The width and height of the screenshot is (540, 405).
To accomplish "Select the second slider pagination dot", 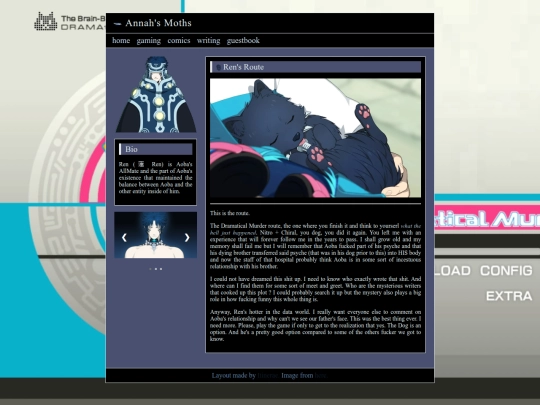I will [x=156, y=269].
